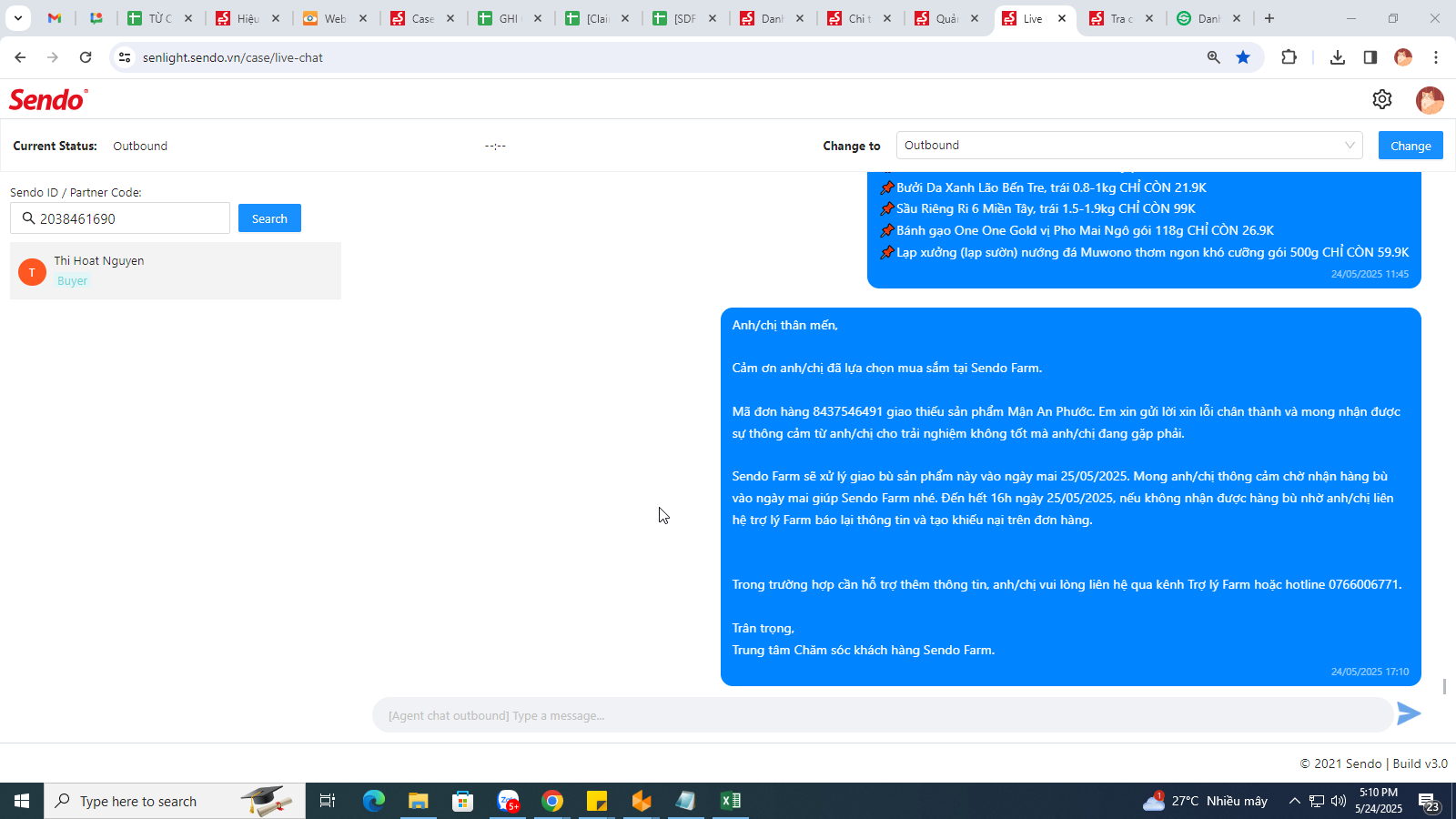This screenshot has width=1456, height=819.
Task: Open new browser tab
Action: click(1269, 18)
